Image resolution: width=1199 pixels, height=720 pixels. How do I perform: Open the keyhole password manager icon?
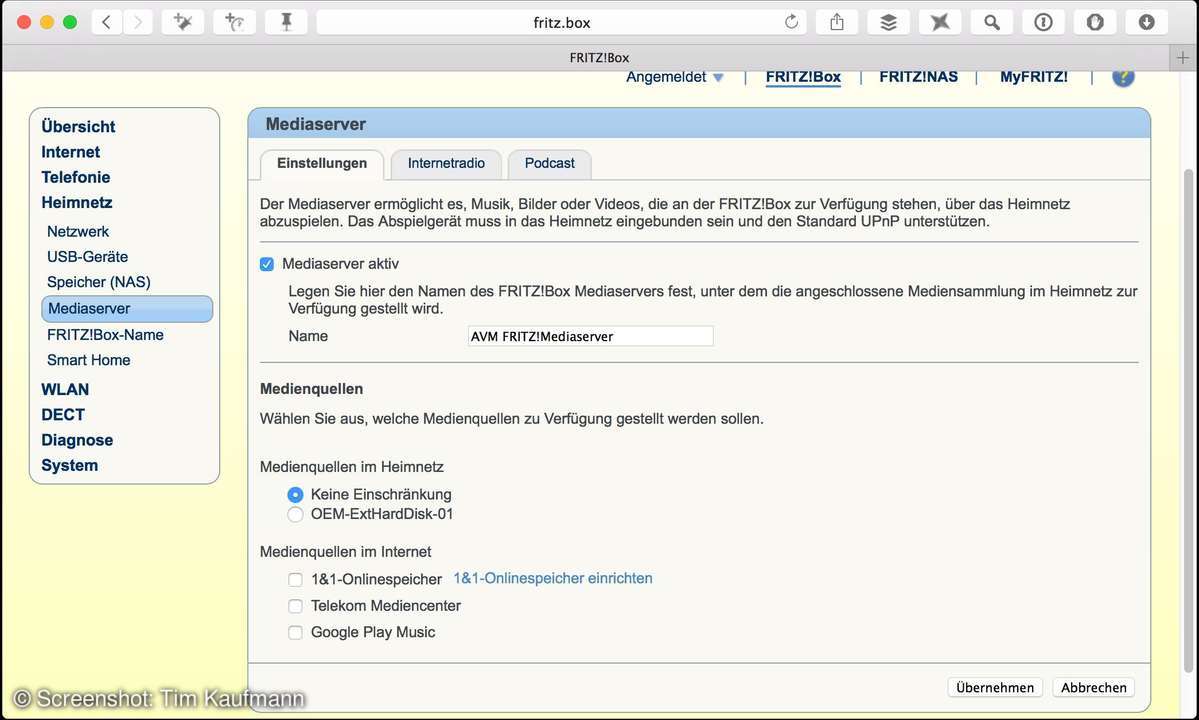[1043, 22]
